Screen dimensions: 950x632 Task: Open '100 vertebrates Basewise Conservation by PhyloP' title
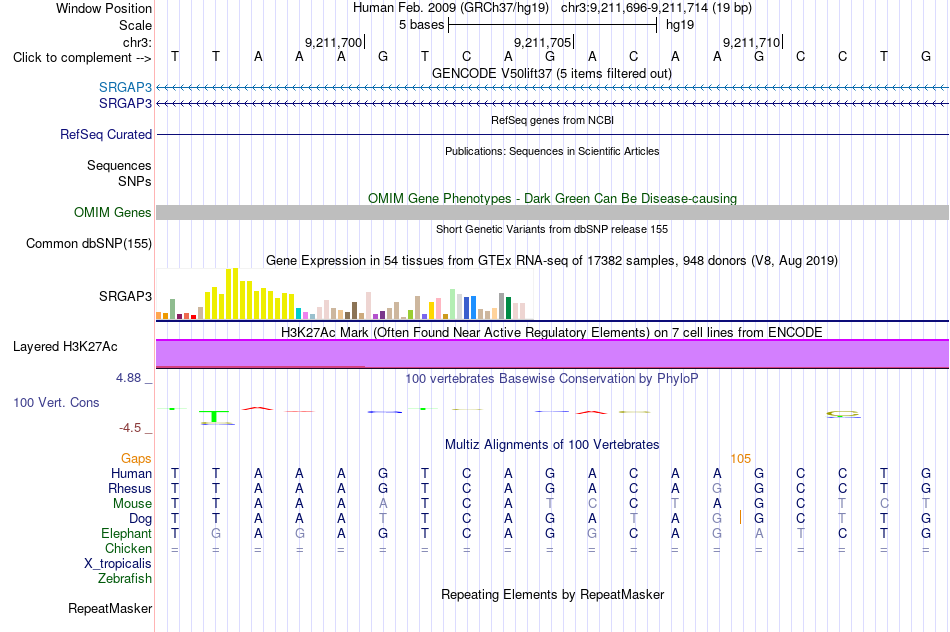552,379
